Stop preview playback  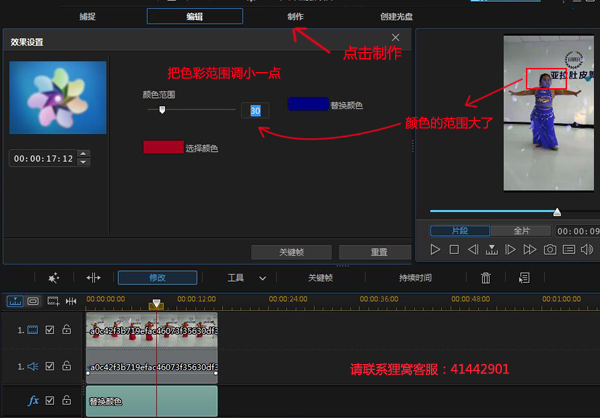pos(454,250)
